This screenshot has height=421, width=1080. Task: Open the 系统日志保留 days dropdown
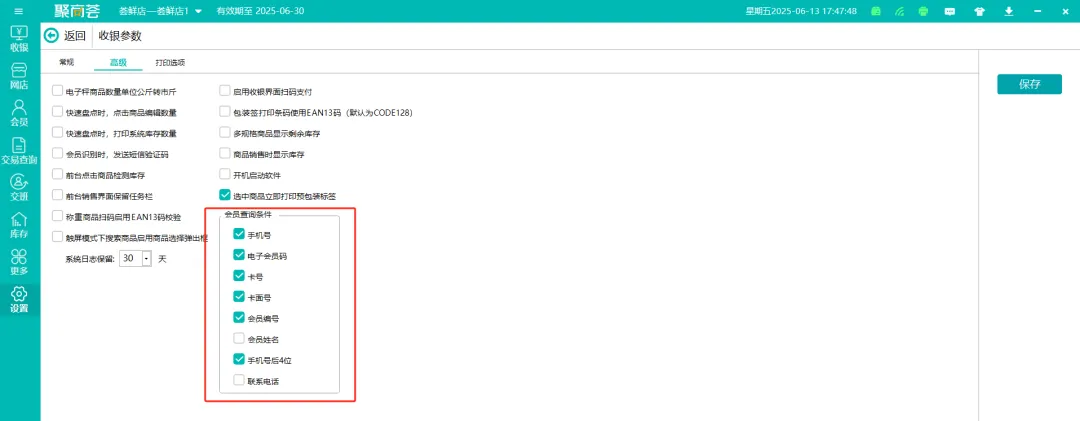point(146,259)
